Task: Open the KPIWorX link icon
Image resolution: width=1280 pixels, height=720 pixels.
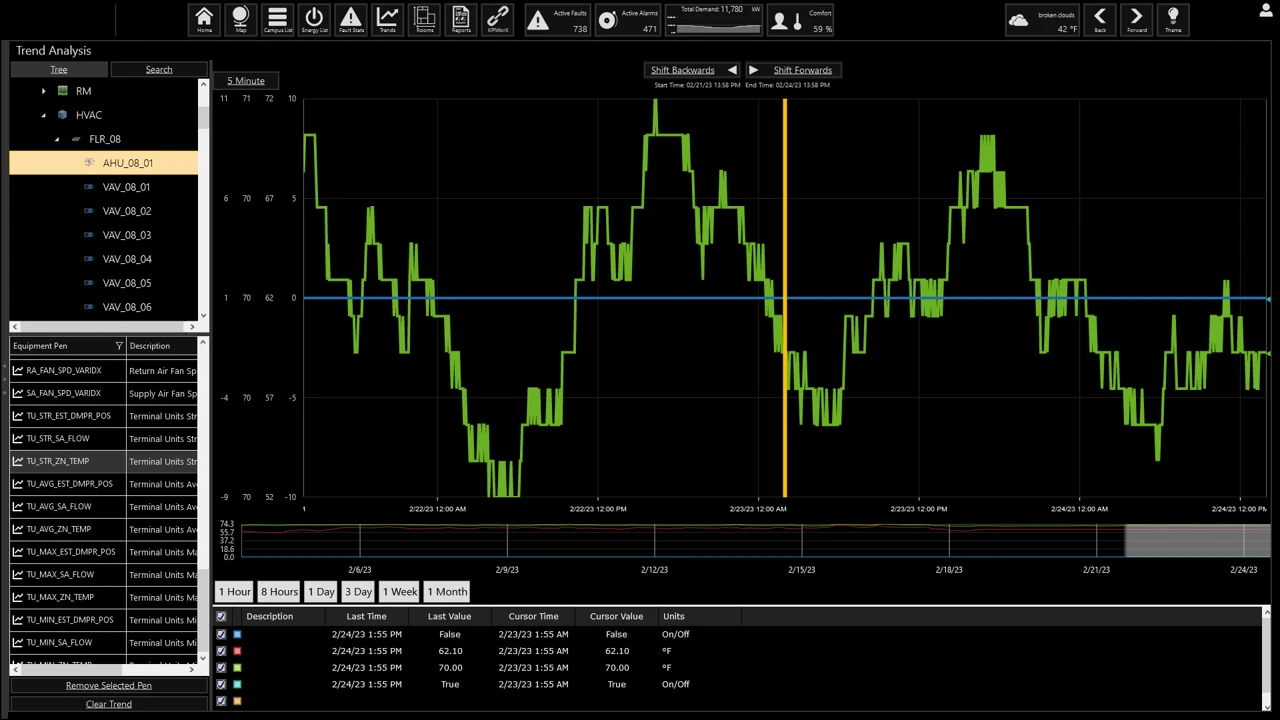Action: point(497,19)
